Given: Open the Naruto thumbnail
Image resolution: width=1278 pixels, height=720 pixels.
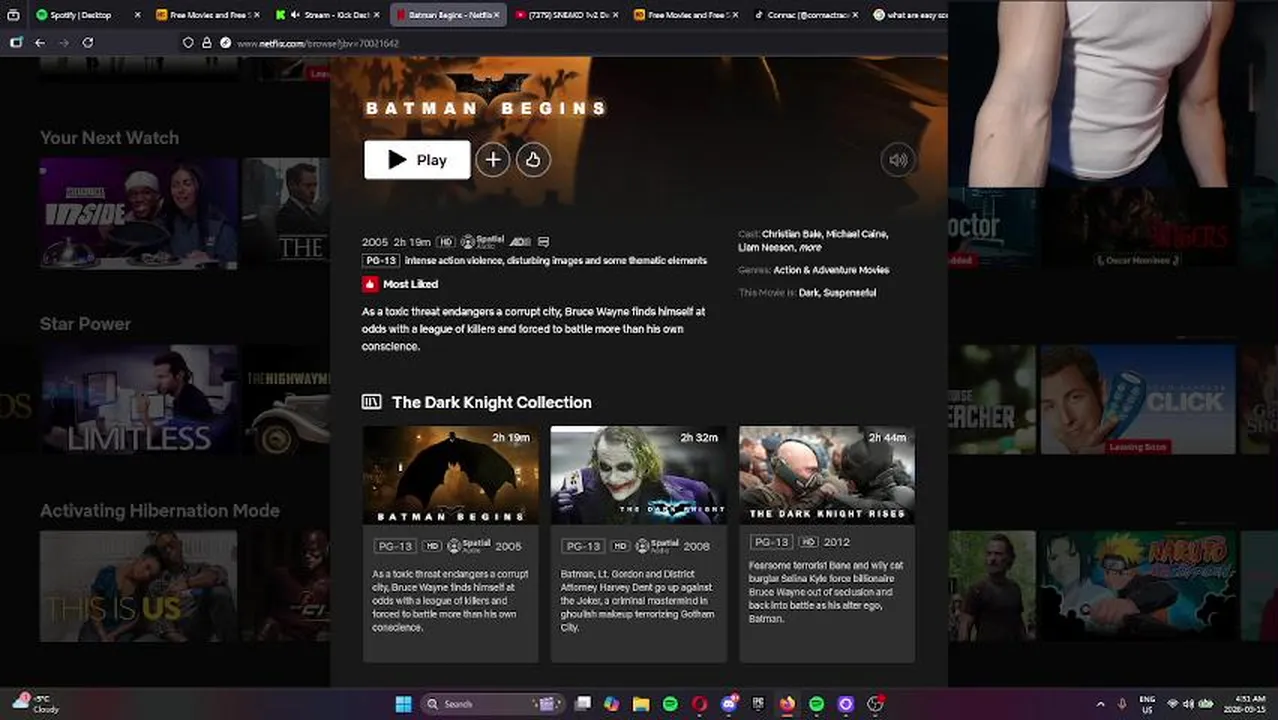Looking at the screenshot, I should click(x=1138, y=586).
